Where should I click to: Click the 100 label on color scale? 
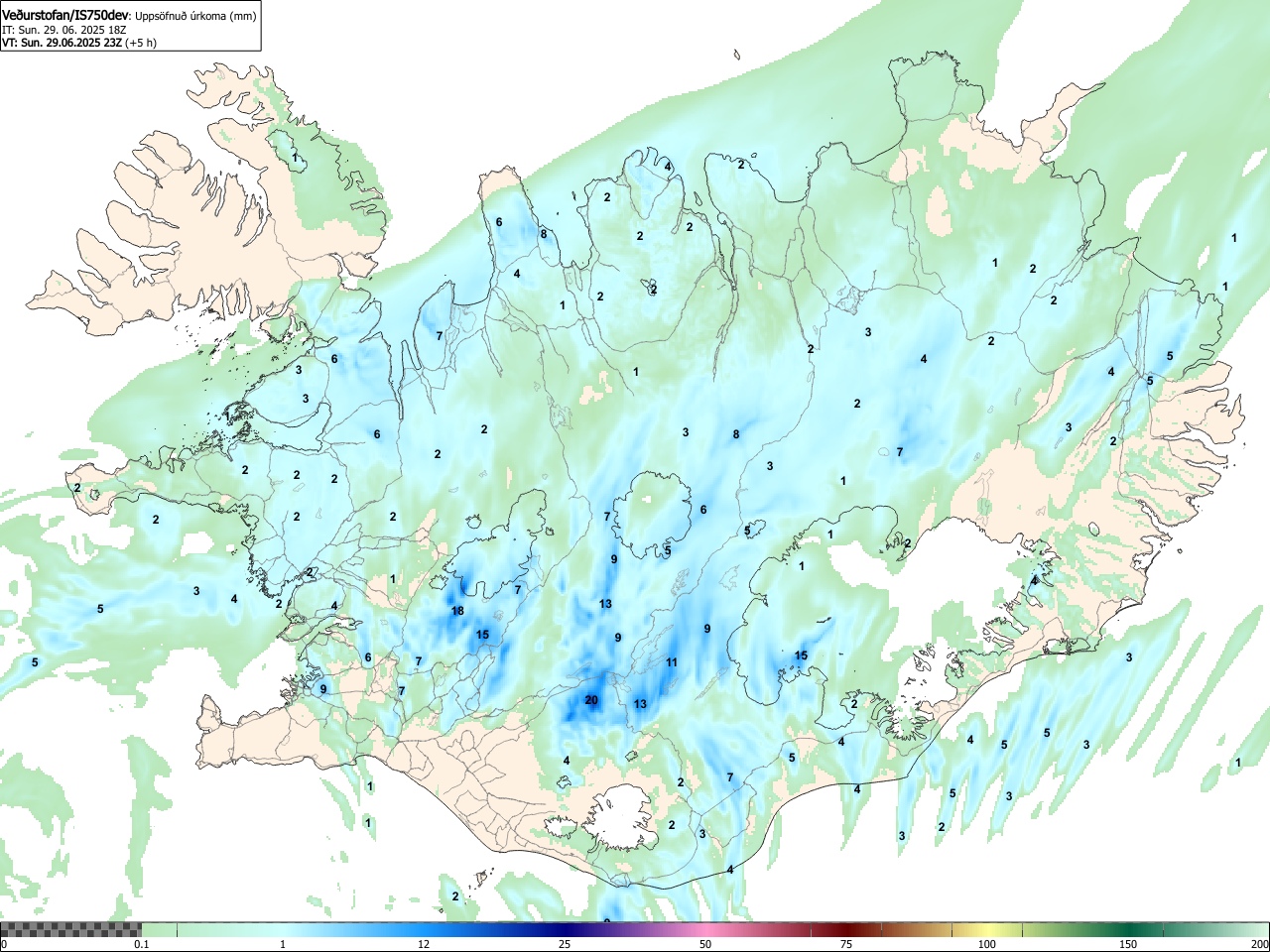tap(987, 944)
